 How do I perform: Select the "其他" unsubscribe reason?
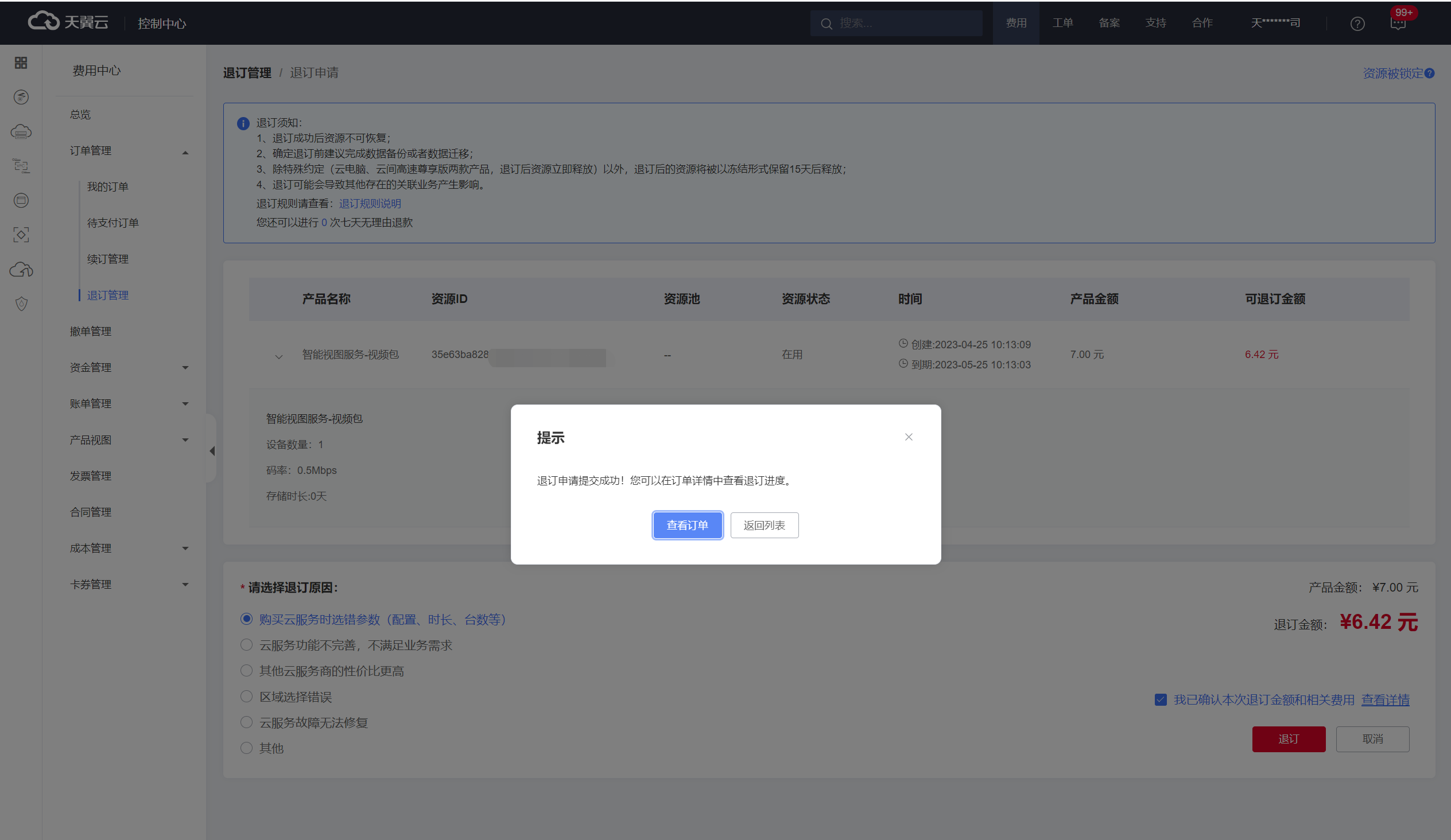point(246,748)
